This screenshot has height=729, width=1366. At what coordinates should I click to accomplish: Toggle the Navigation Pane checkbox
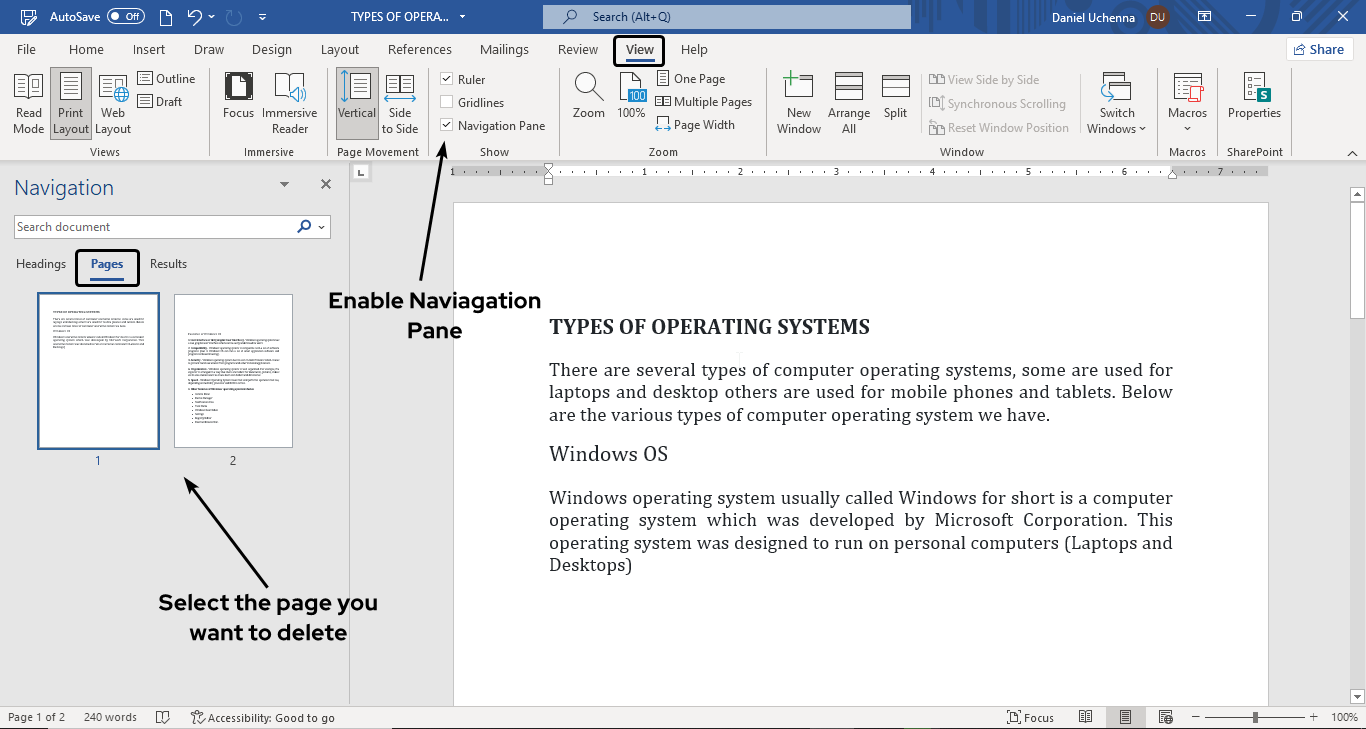point(447,125)
